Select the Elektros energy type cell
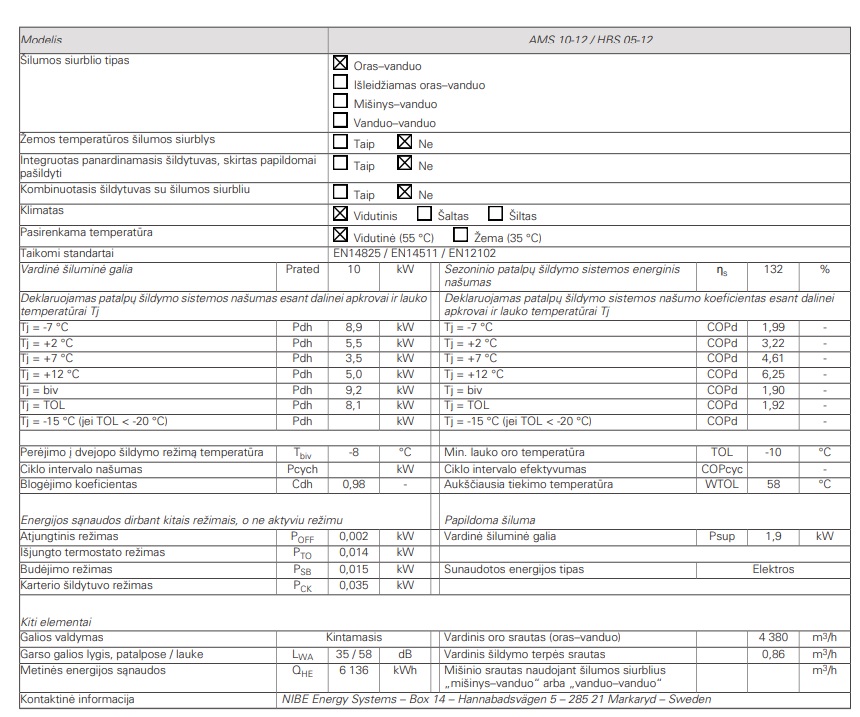The height and width of the screenshot is (717, 860). [773, 569]
